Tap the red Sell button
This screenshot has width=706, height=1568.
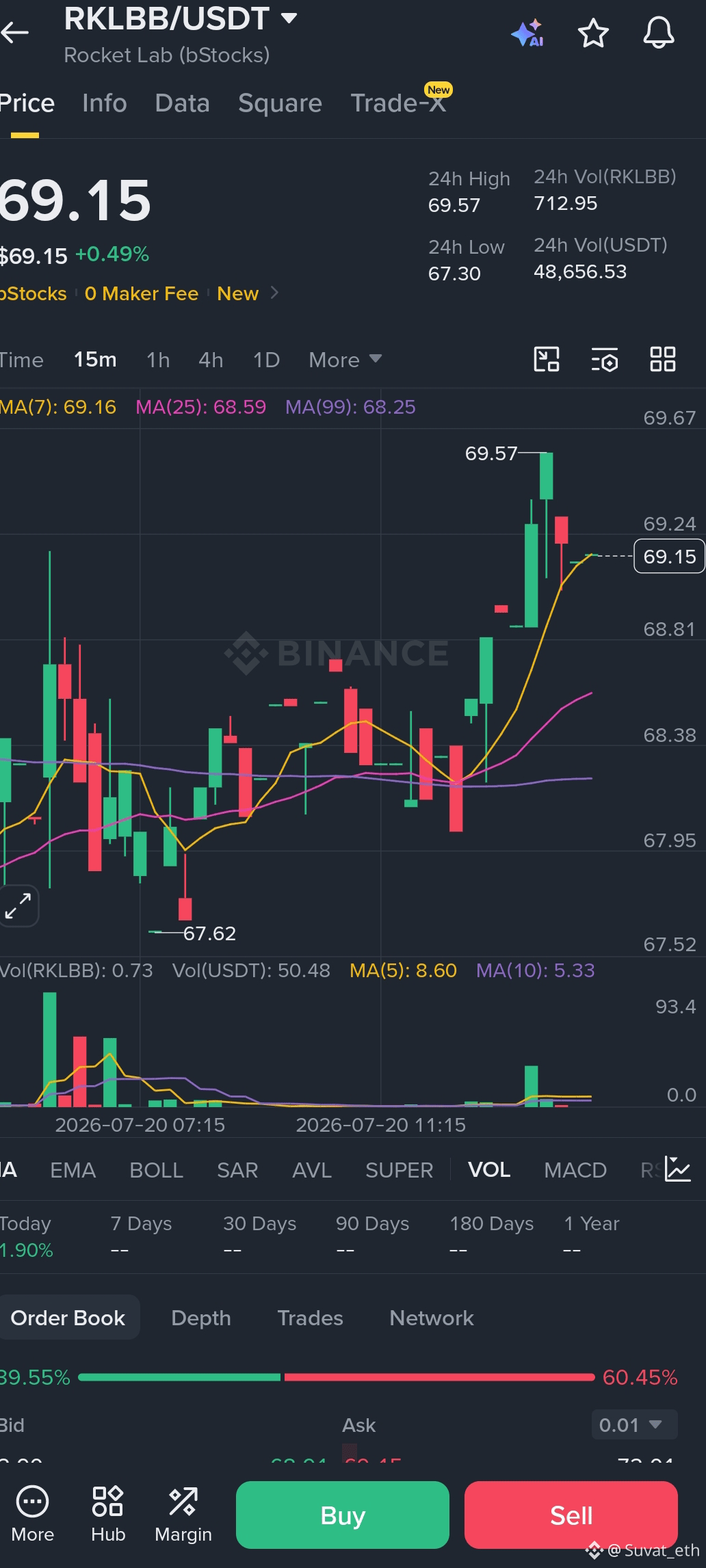(x=571, y=1515)
